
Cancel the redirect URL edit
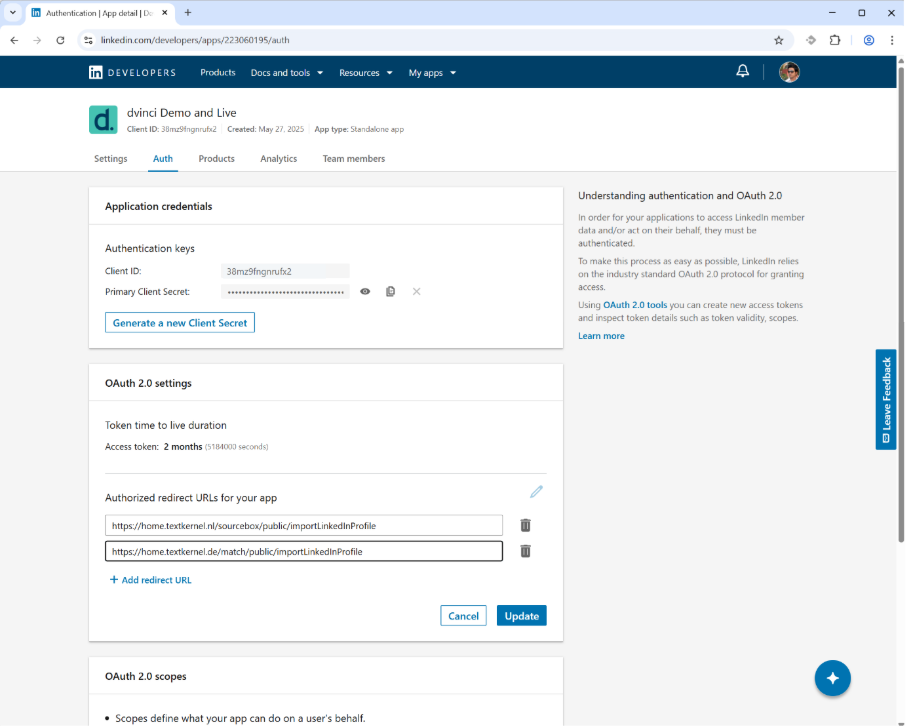463,616
